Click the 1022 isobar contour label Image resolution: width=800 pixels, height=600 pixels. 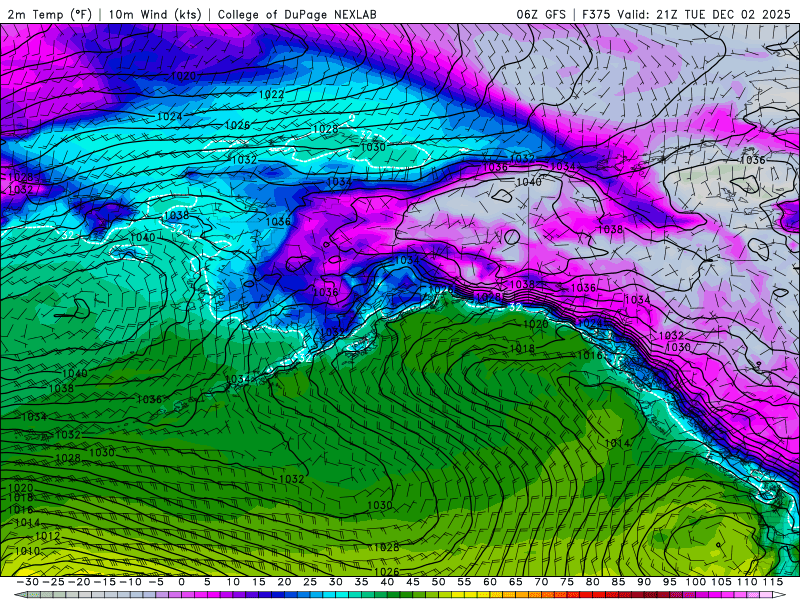tap(271, 94)
